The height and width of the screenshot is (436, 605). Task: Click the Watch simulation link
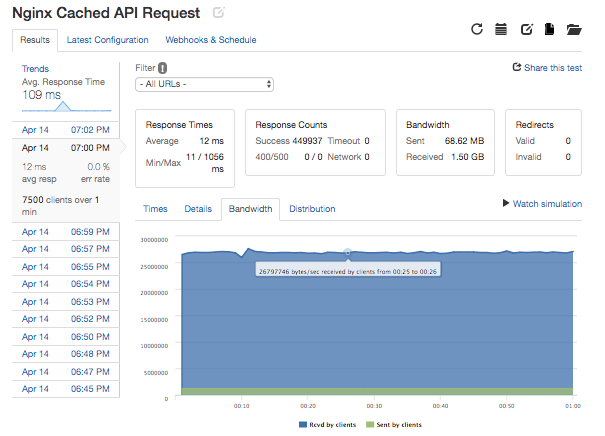pos(547,204)
